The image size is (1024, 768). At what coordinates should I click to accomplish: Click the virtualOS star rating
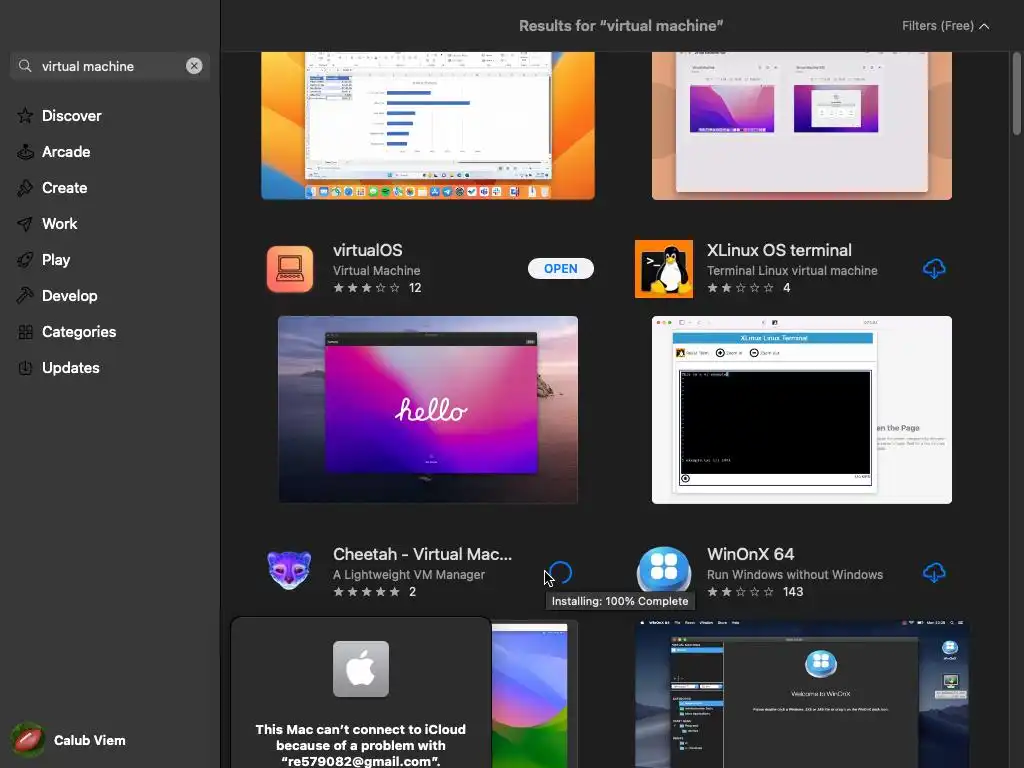(366, 287)
